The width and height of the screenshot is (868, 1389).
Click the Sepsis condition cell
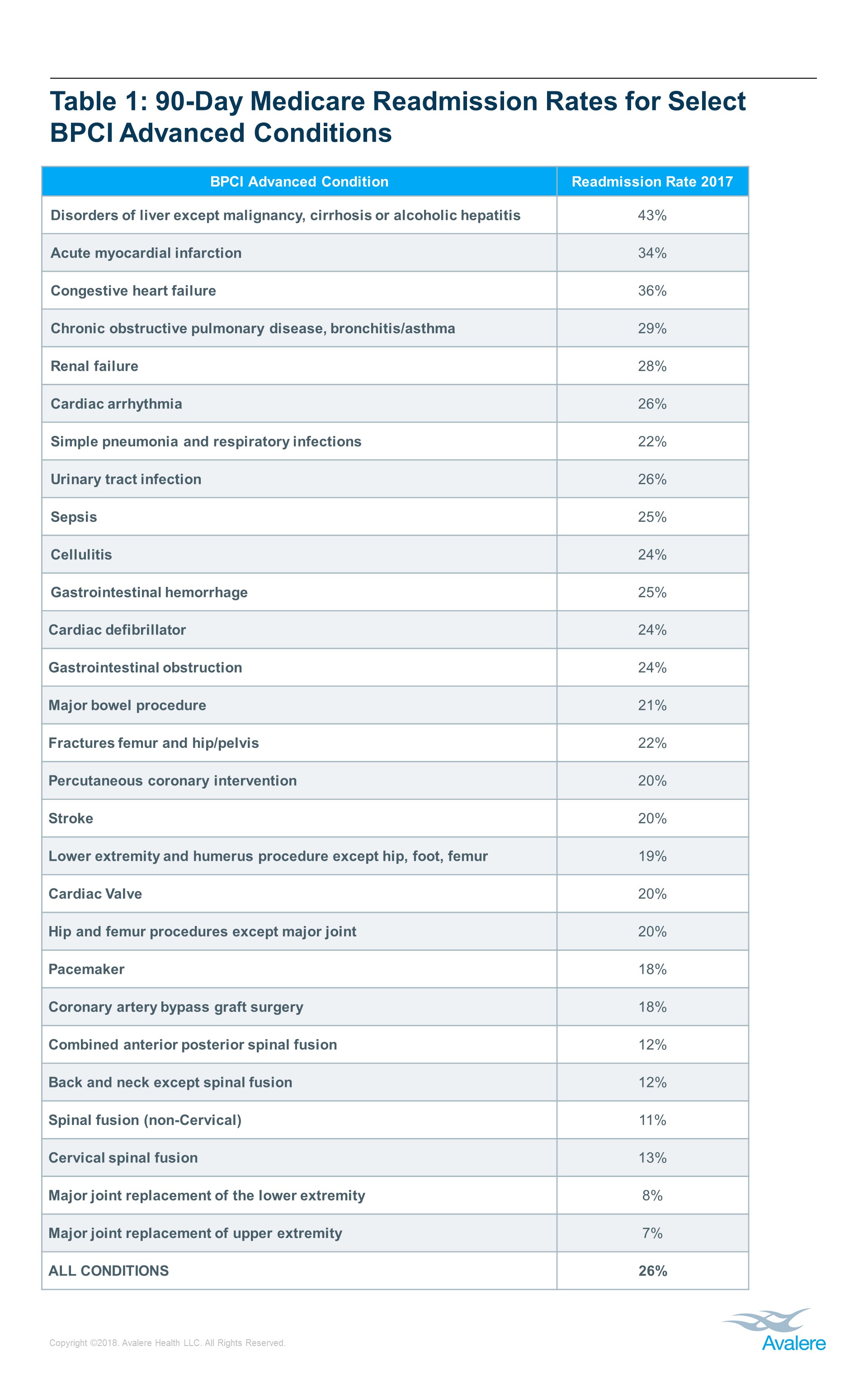pos(74,517)
